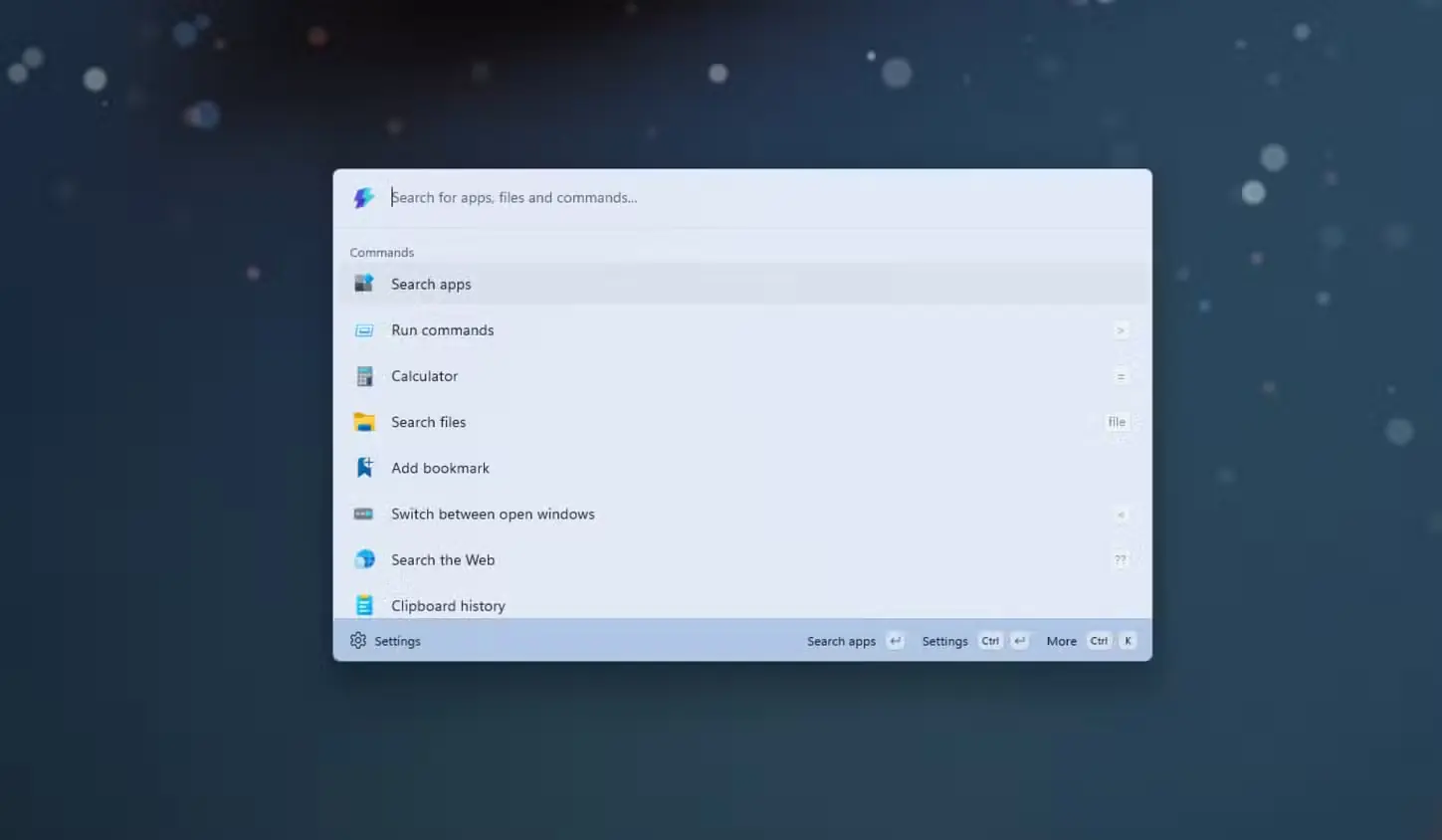This screenshot has height=840, width=1442.
Task: Click the Commands section header
Action: click(382, 253)
